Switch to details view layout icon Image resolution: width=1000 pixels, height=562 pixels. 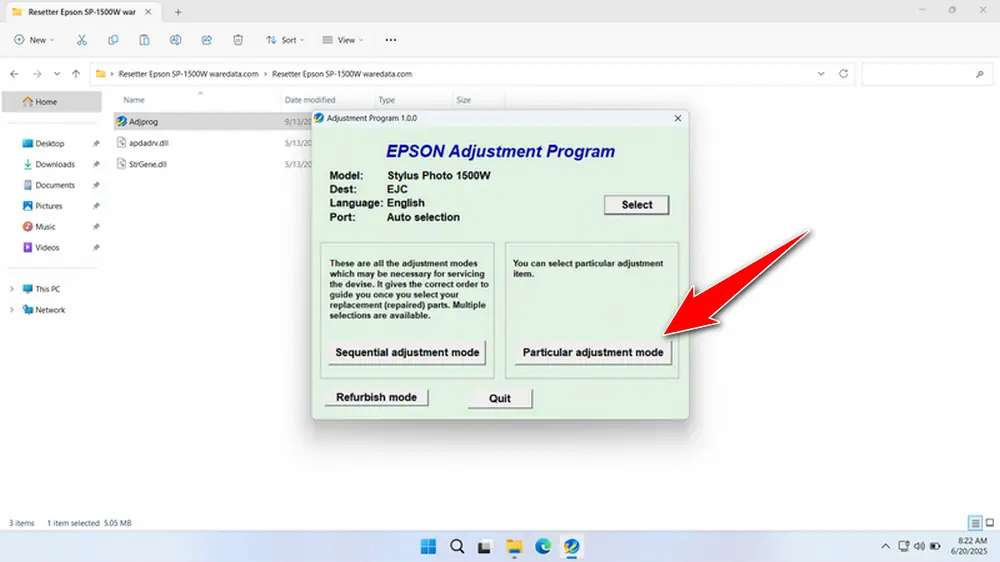(975, 523)
